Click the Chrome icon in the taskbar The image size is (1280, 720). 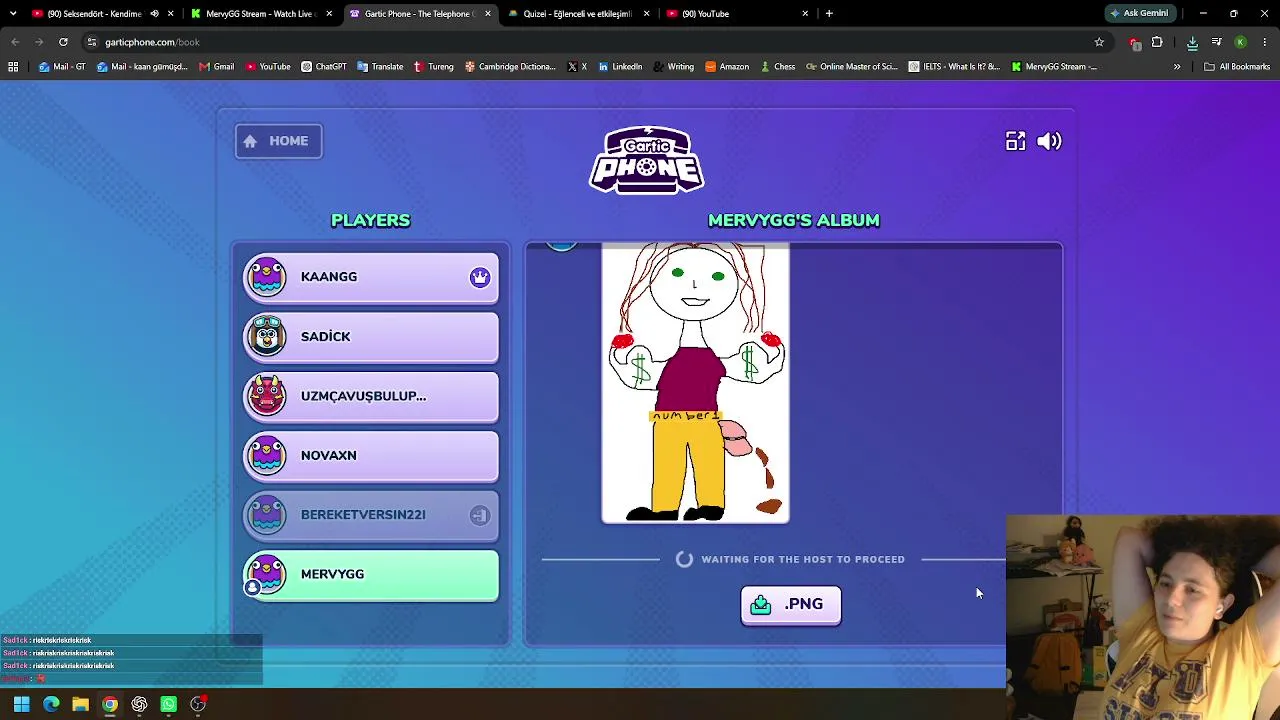click(x=110, y=704)
